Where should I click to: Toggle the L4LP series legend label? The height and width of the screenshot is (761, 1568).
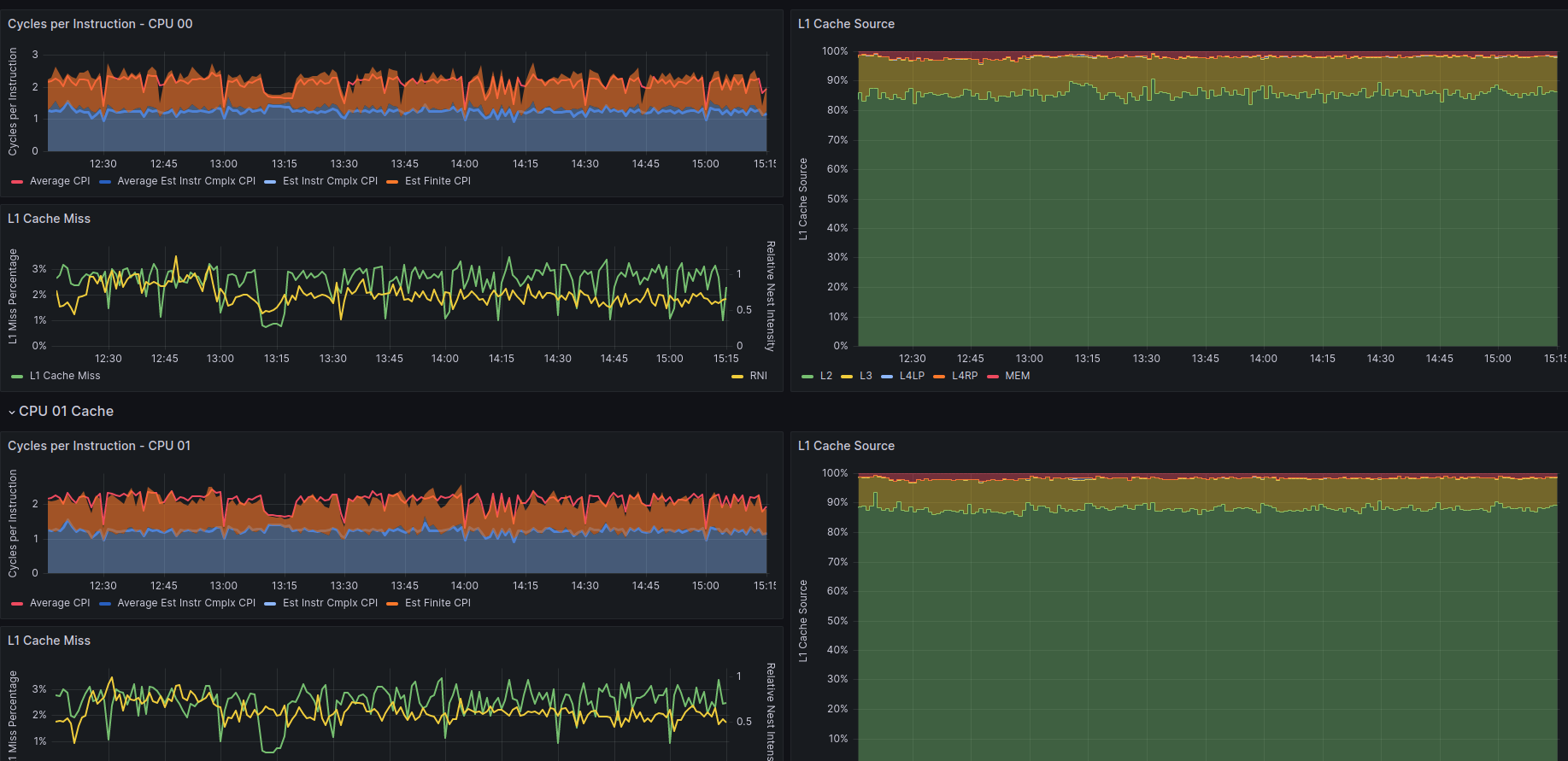(x=912, y=376)
